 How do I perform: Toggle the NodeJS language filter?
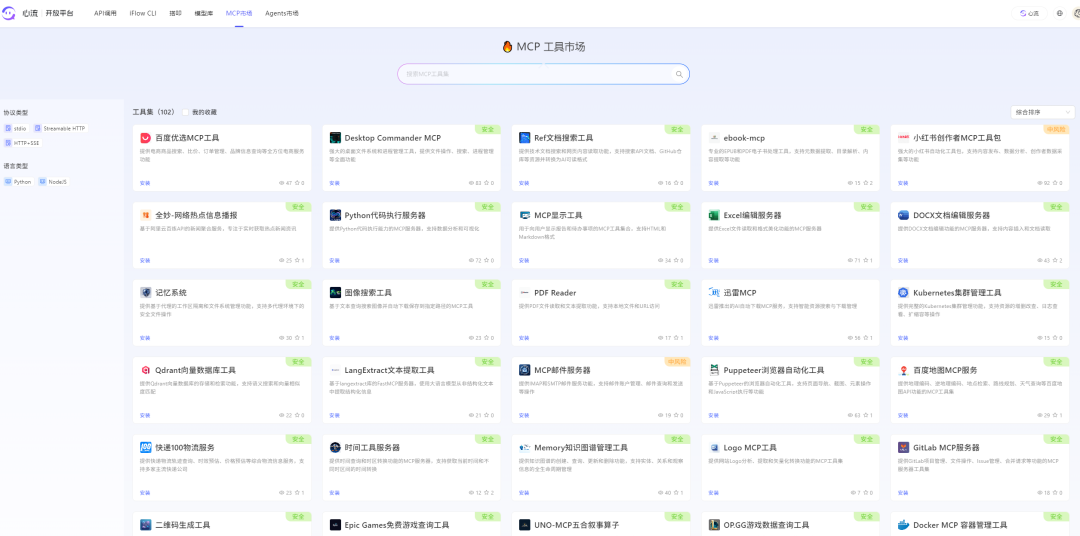click(x=54, y=182)
